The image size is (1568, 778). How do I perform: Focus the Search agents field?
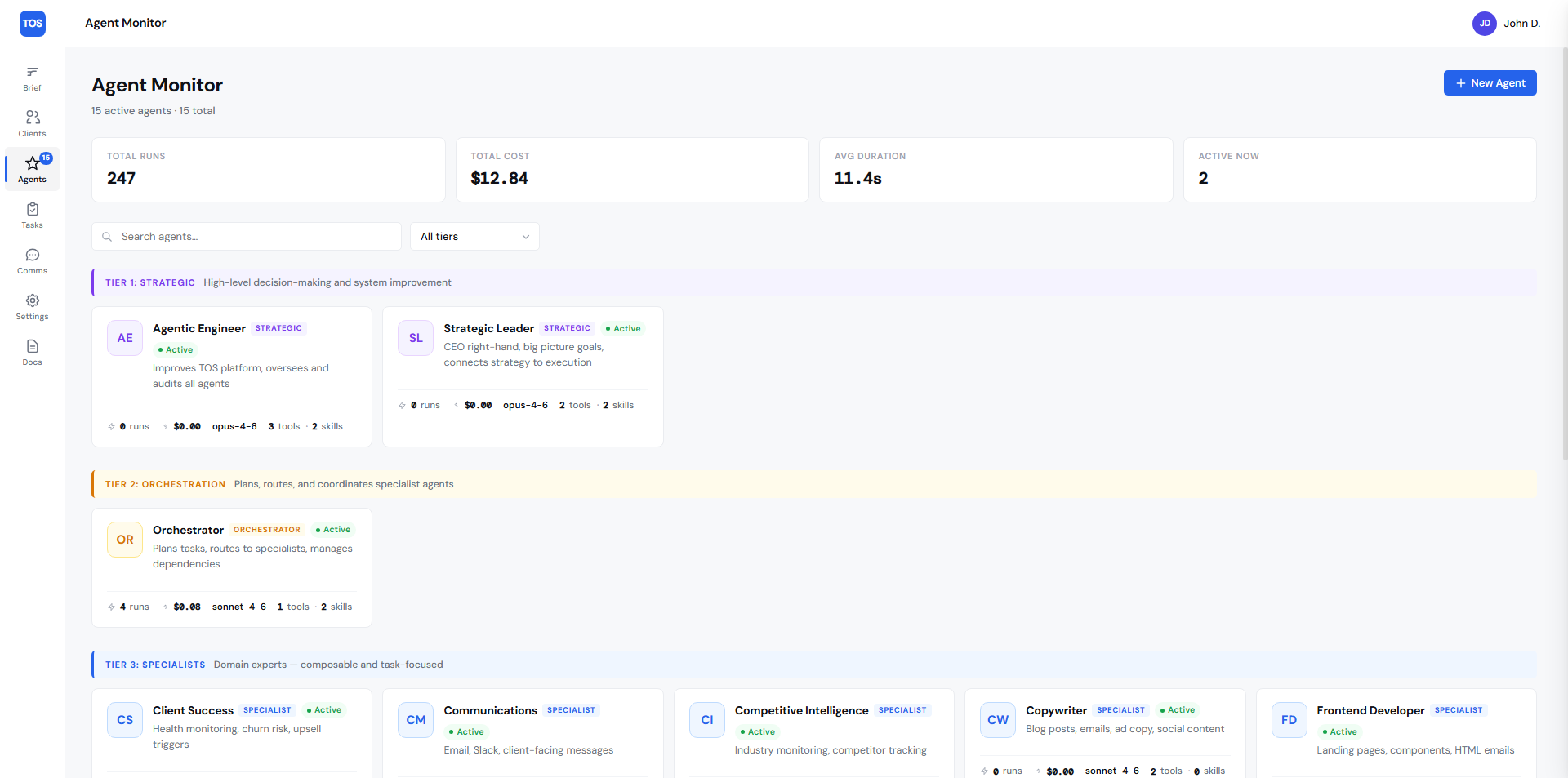(x=247, y=237)
